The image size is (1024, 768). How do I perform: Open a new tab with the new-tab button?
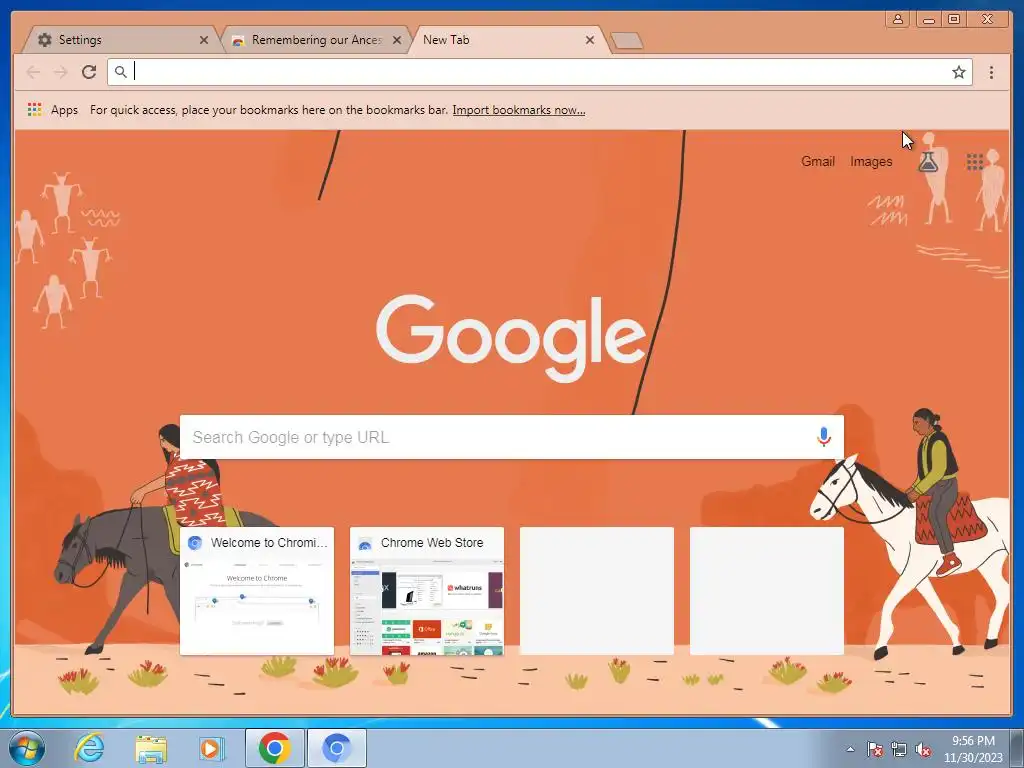(627, 41)
